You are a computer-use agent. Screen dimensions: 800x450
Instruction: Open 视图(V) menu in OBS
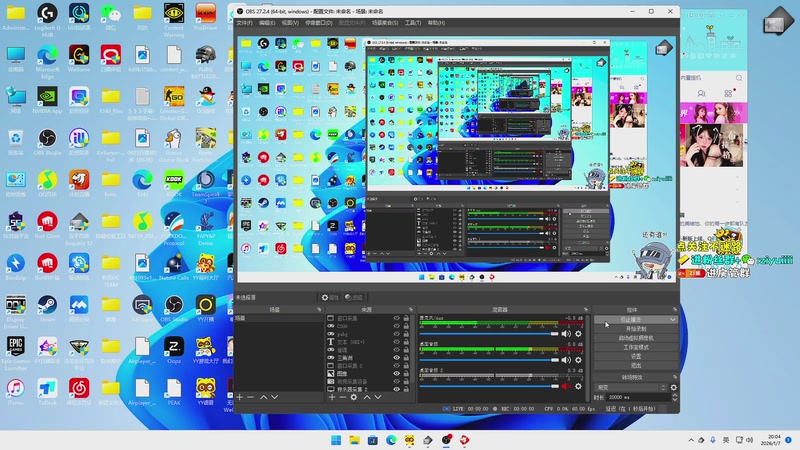[290, 23]
